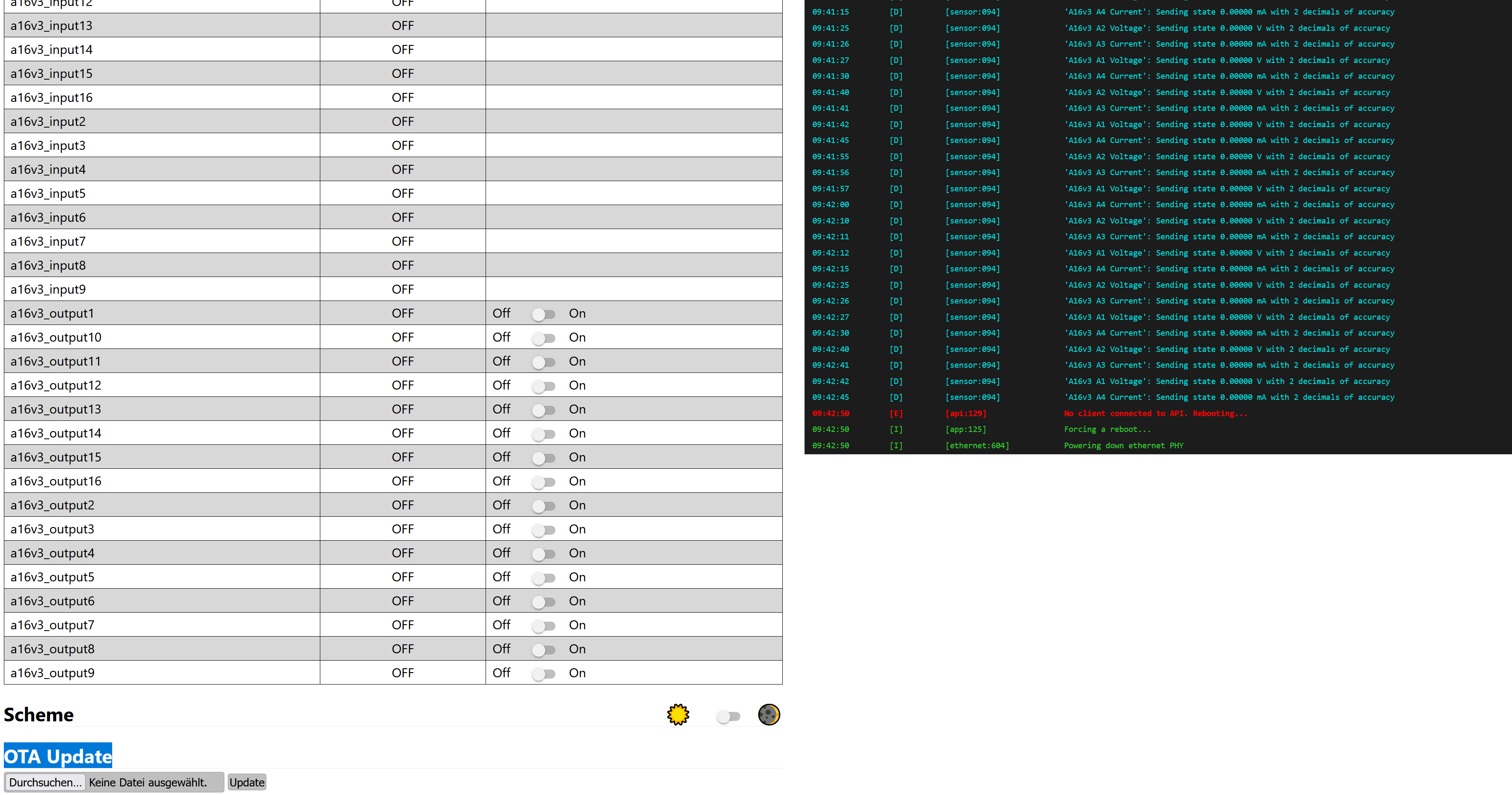Click the OTA Update heading
This screenshot has width=1512, height=795.
57,756
